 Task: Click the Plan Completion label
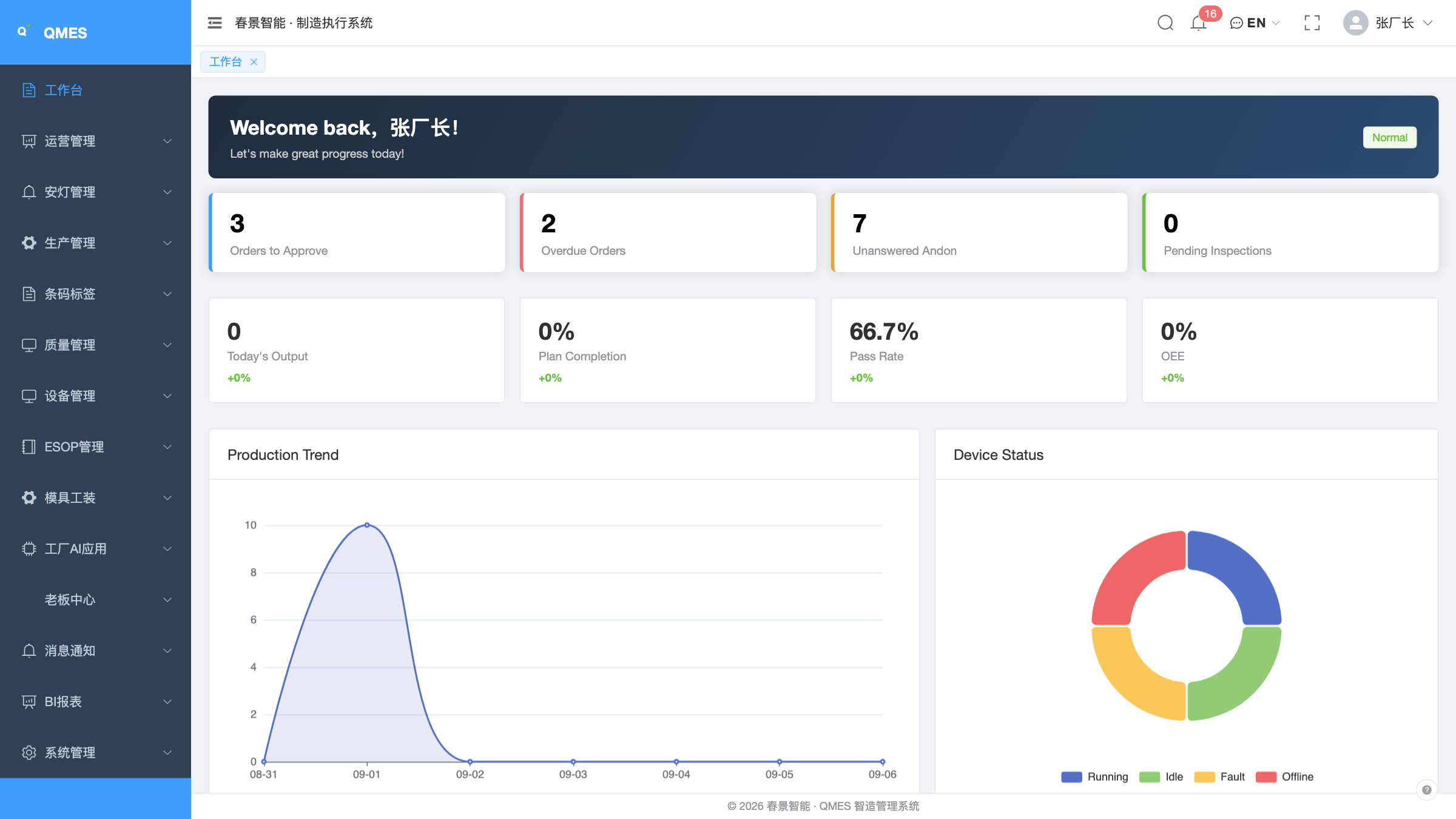point(582,356)
